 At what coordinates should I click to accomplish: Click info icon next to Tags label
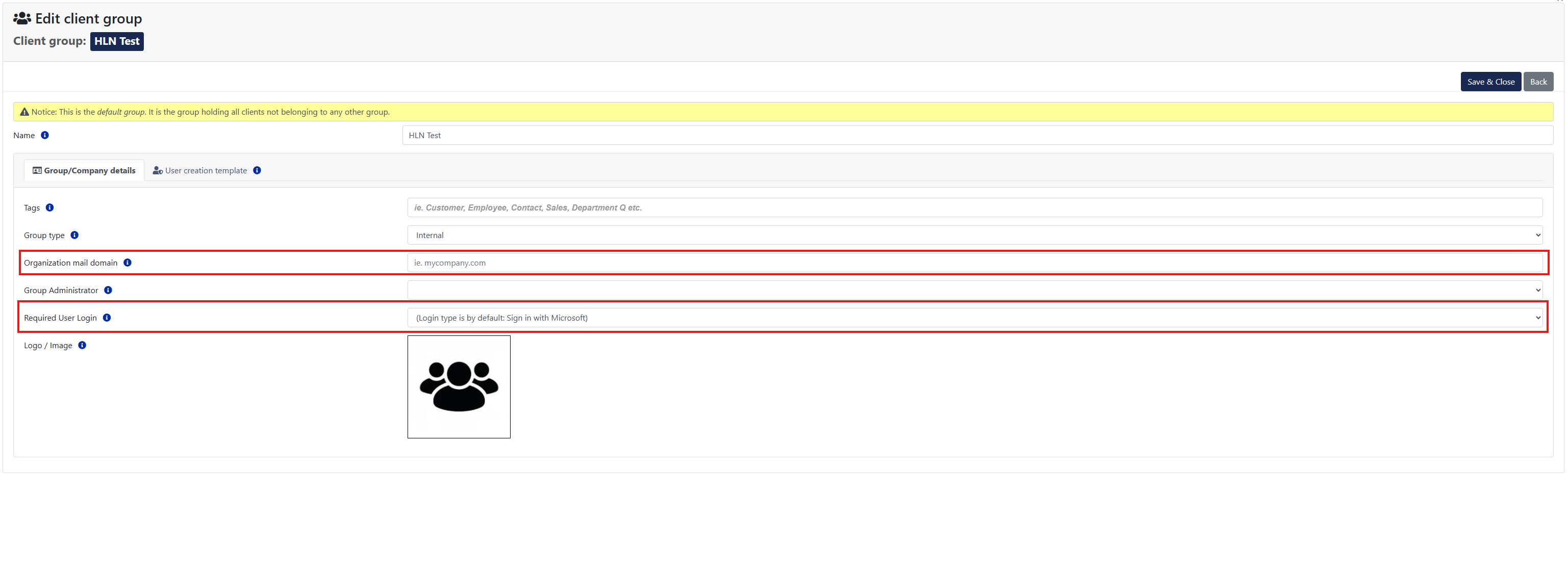[x=50, y=207]
